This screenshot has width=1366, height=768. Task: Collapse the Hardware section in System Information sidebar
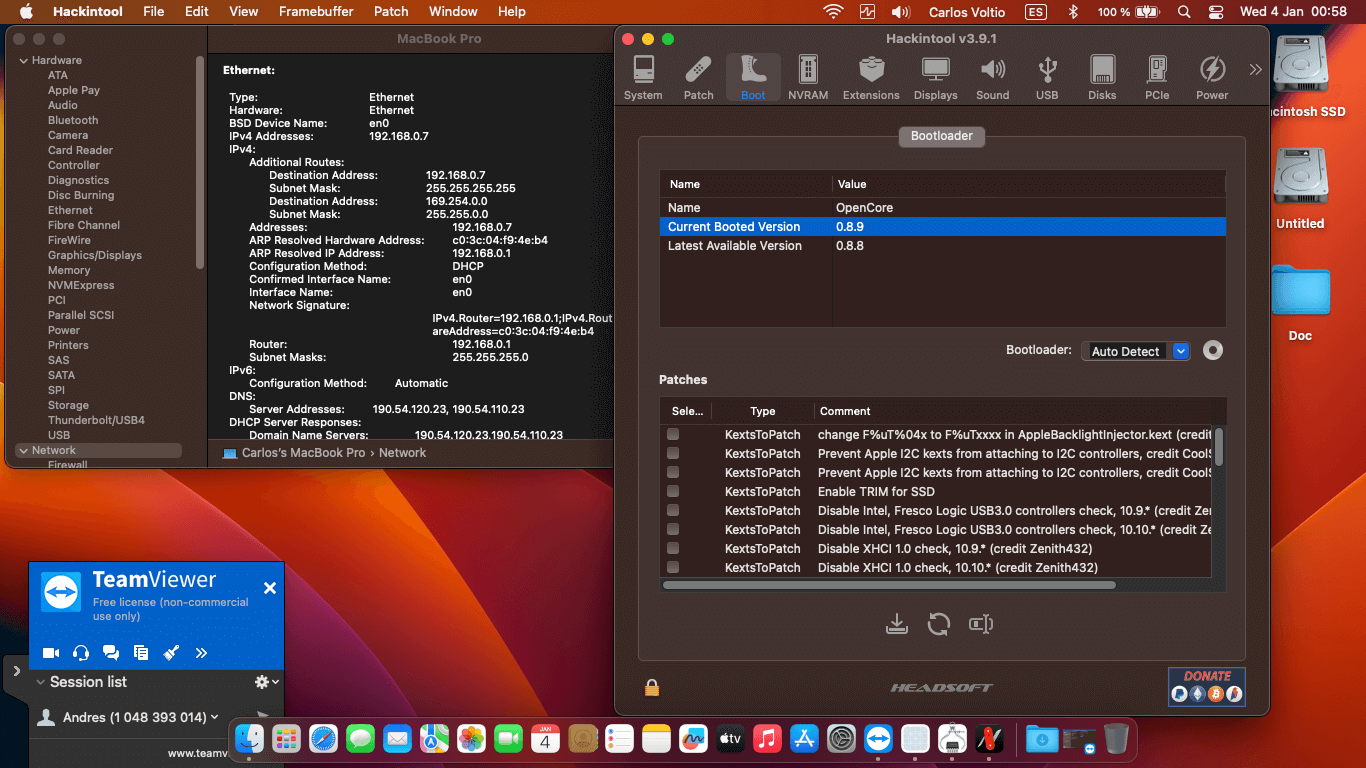tap(24, 60)
